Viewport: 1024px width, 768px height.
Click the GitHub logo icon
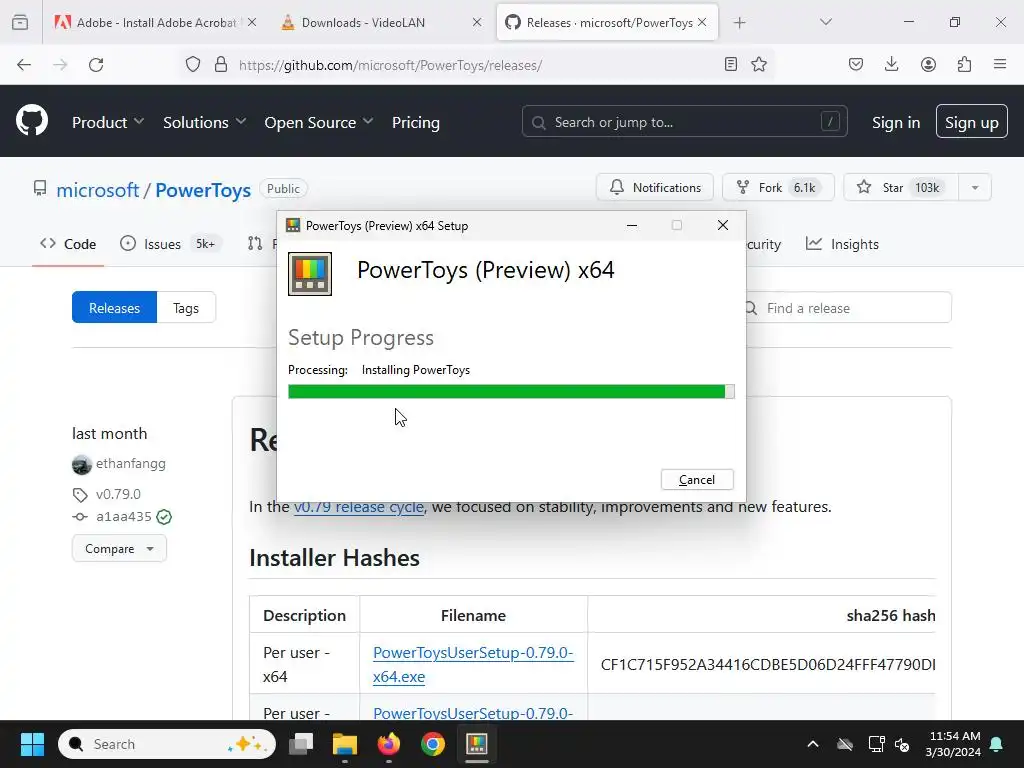click(x=32, y=121)
